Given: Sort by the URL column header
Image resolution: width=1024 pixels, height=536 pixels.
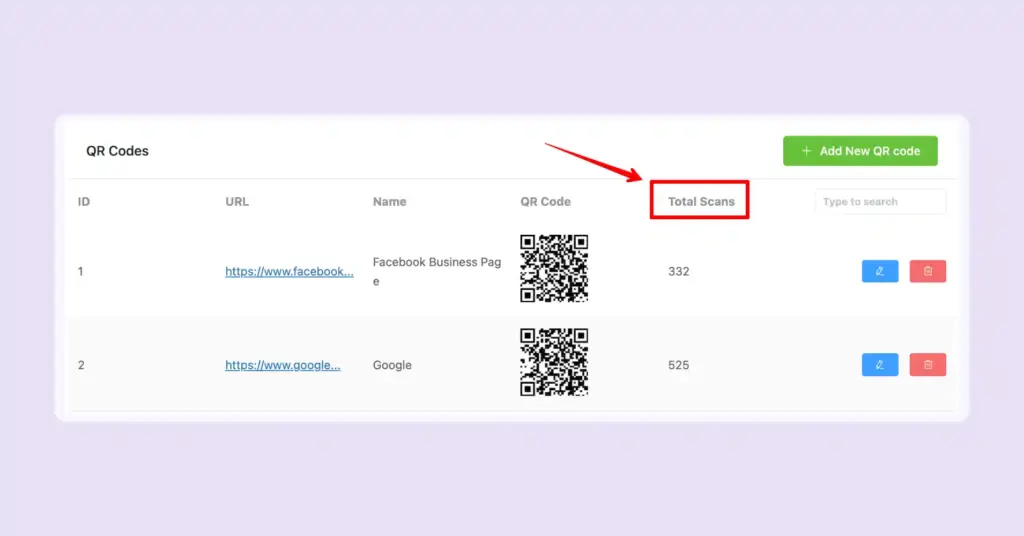Looking at the screenshot, I should click(237, 202).
